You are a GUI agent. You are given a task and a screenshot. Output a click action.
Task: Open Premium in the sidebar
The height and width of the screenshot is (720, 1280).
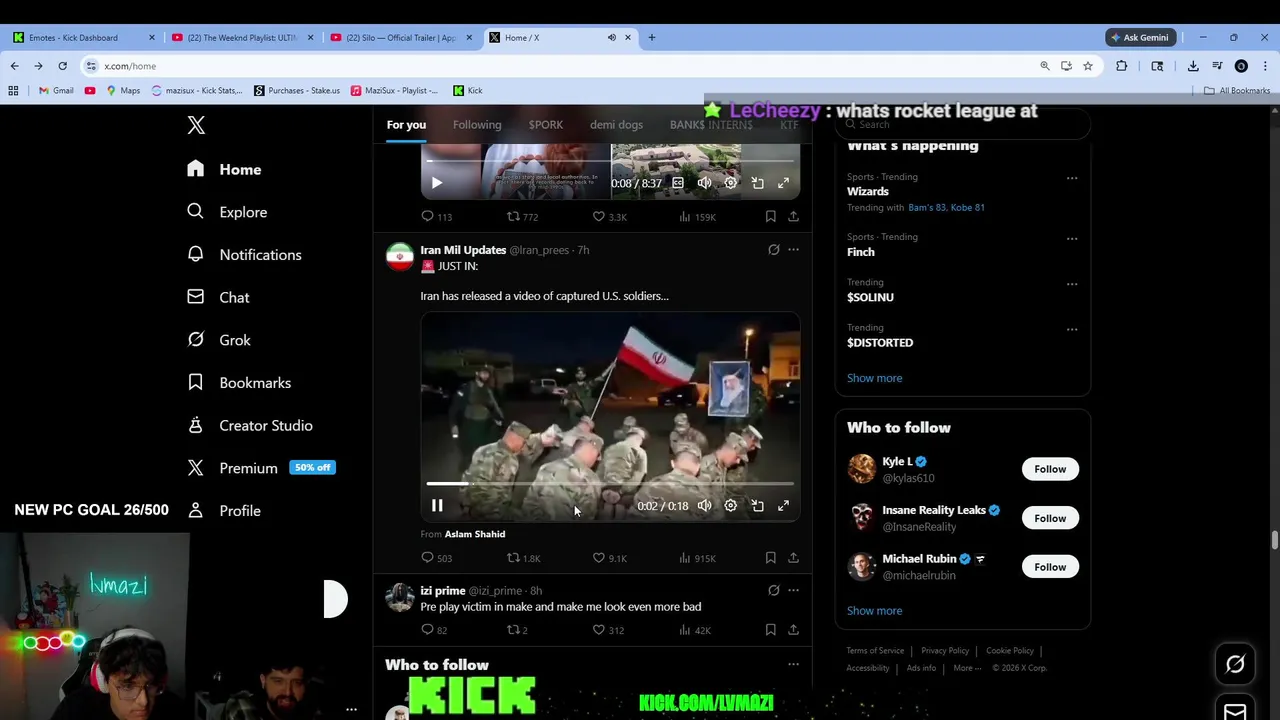261,468
